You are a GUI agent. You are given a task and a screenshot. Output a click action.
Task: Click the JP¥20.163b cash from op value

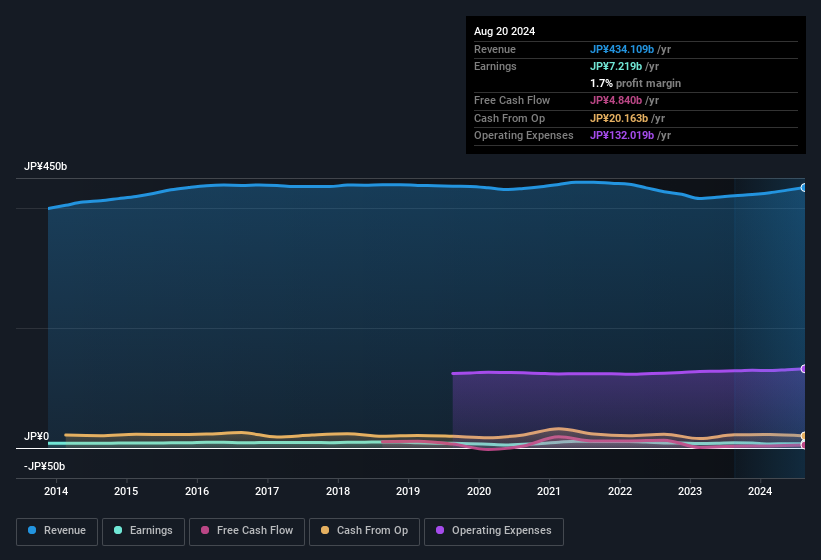[x=619, y=118]
